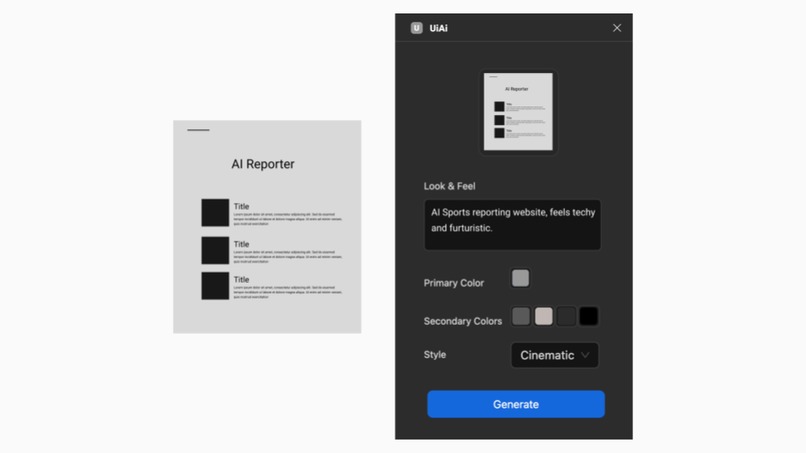
Task: Click the Primary Color label
Action: [453, 283]
